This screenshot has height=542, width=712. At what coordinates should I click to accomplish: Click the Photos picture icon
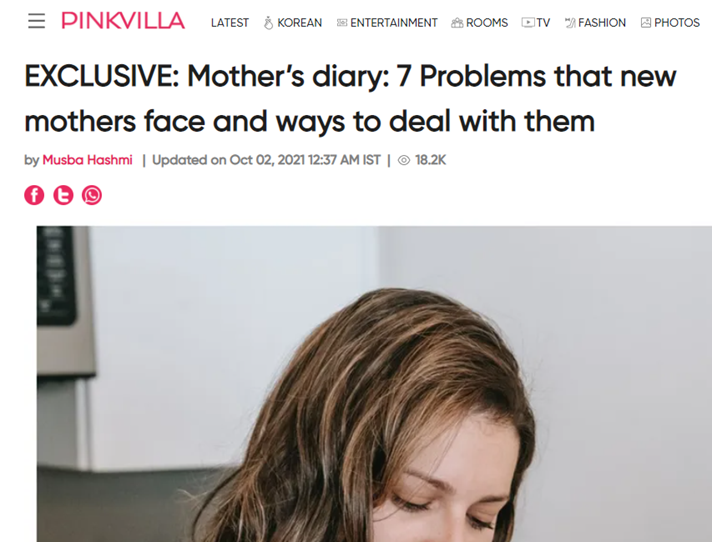pyautogui.click(x=646, y=23)
